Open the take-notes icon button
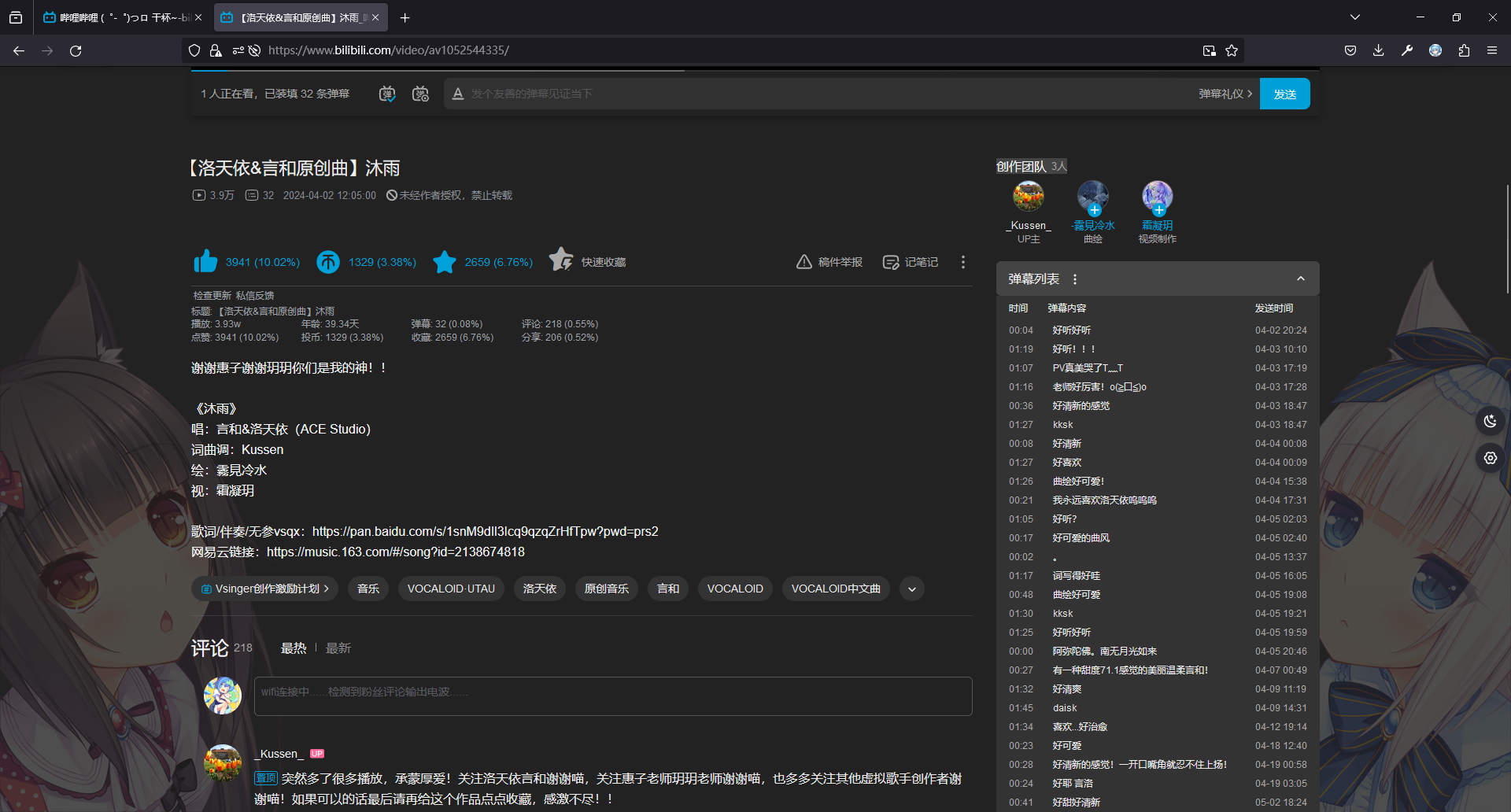 point(890,262)
